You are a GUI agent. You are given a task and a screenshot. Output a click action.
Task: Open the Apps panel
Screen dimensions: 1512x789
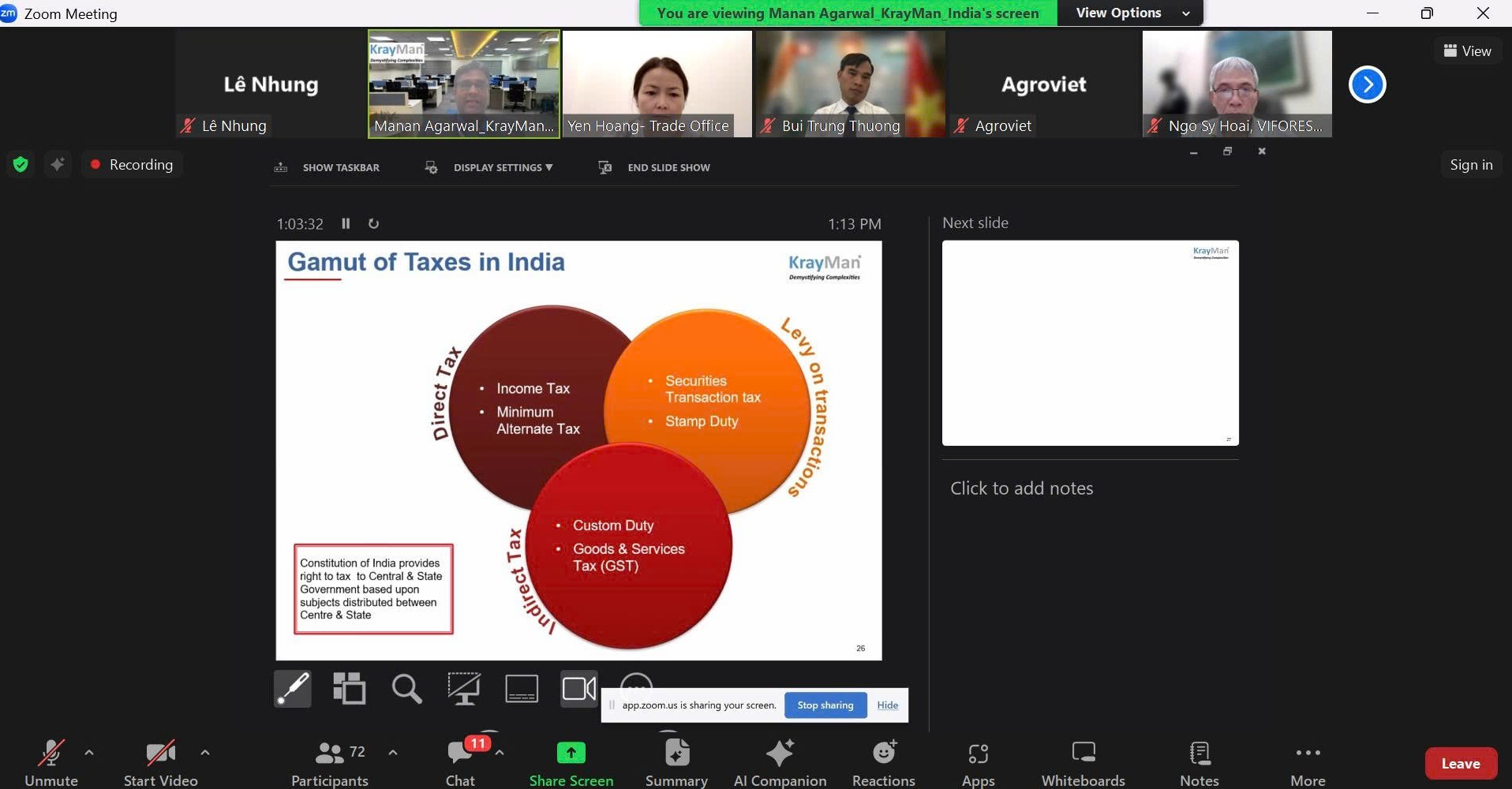(978, 762)
